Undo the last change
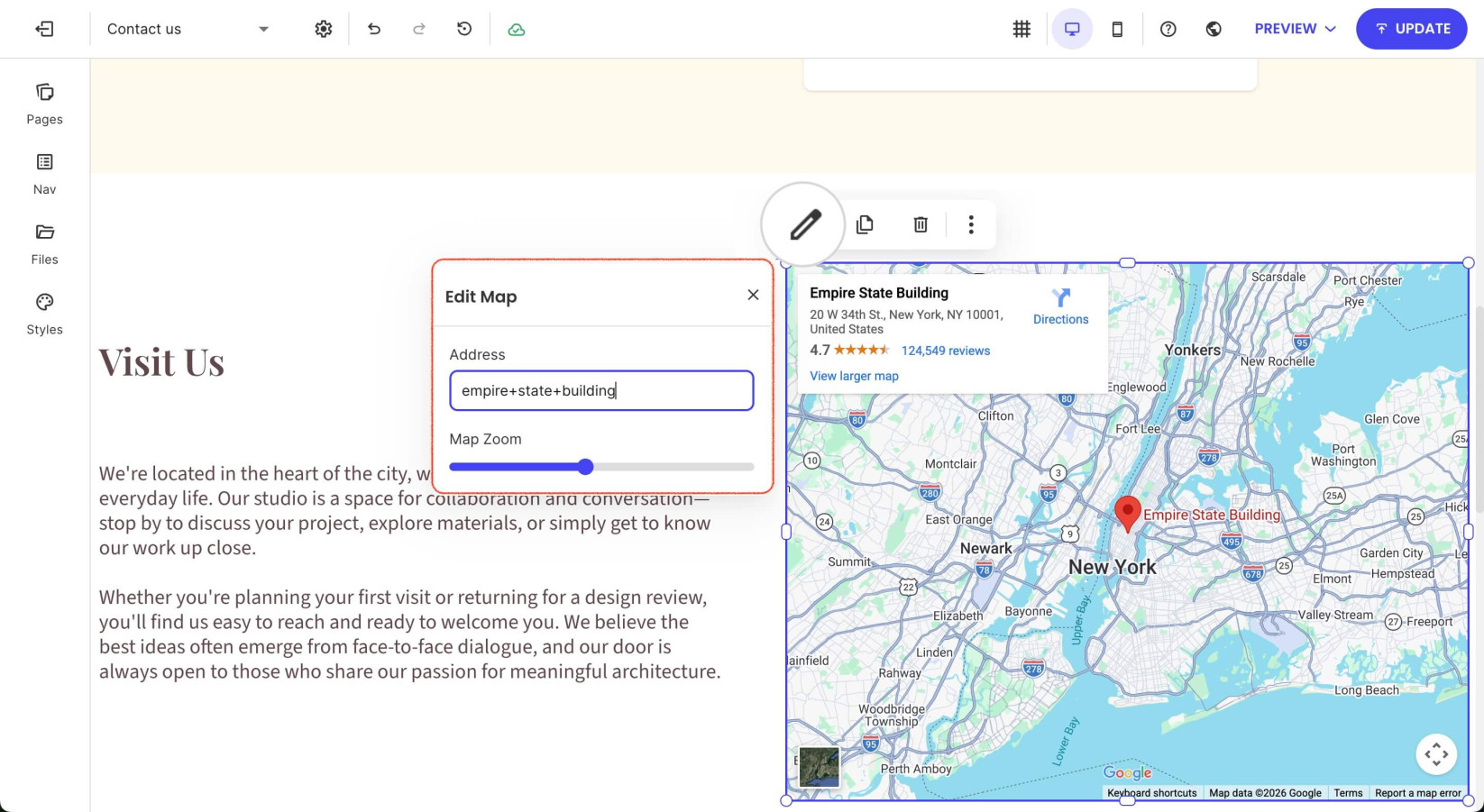Viewport: 1484px width, 812px height. 374,29
